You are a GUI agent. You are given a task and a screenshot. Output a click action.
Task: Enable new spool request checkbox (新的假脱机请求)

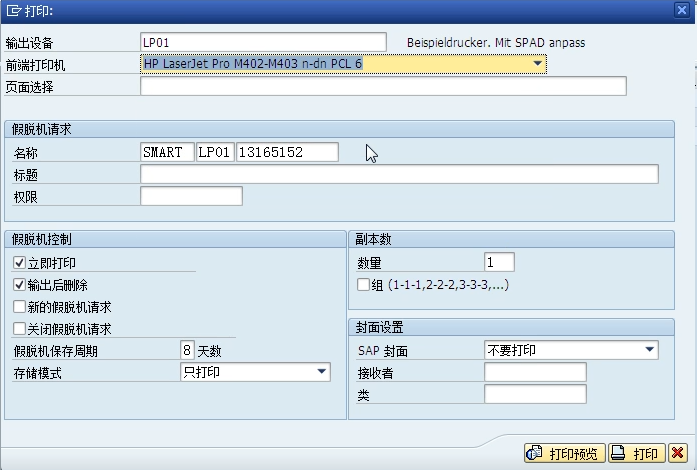click(x=19, y=306)
